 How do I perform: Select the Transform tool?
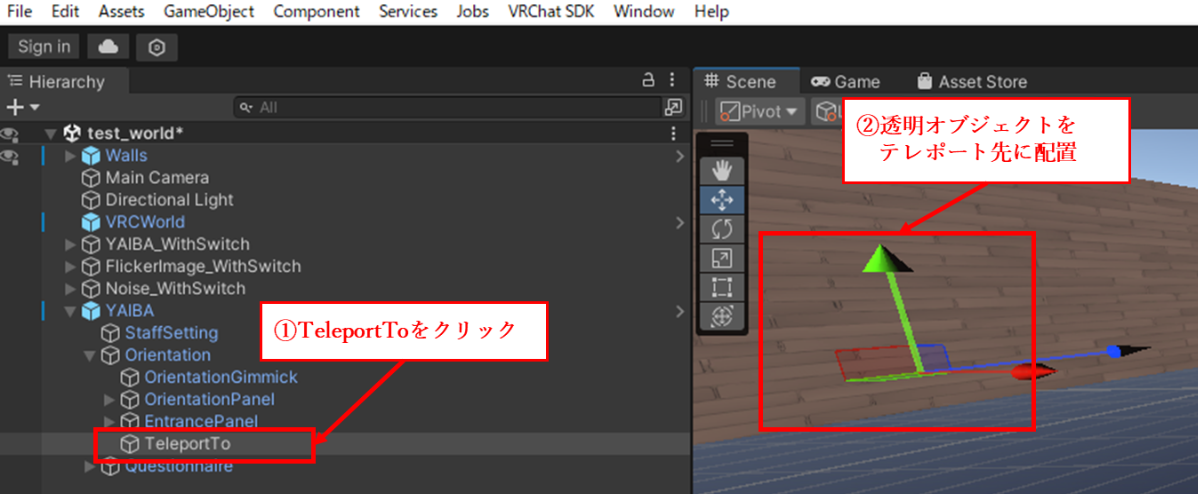click(x=721, y=316)
